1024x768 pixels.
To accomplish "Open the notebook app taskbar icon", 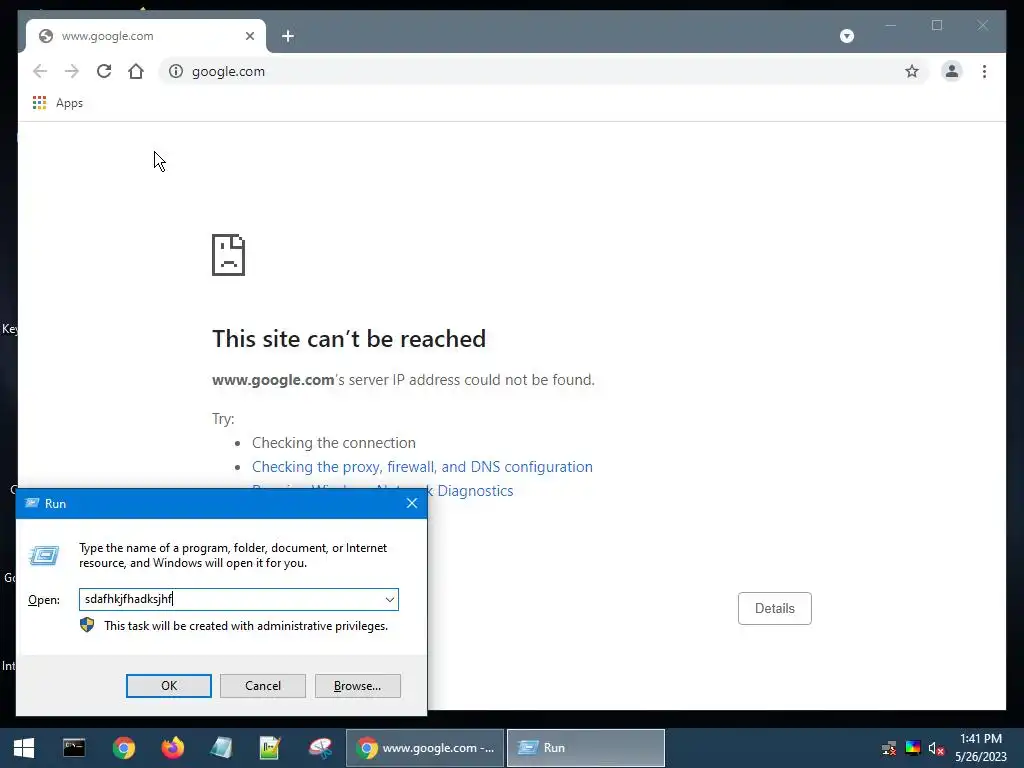I will 221,748.
